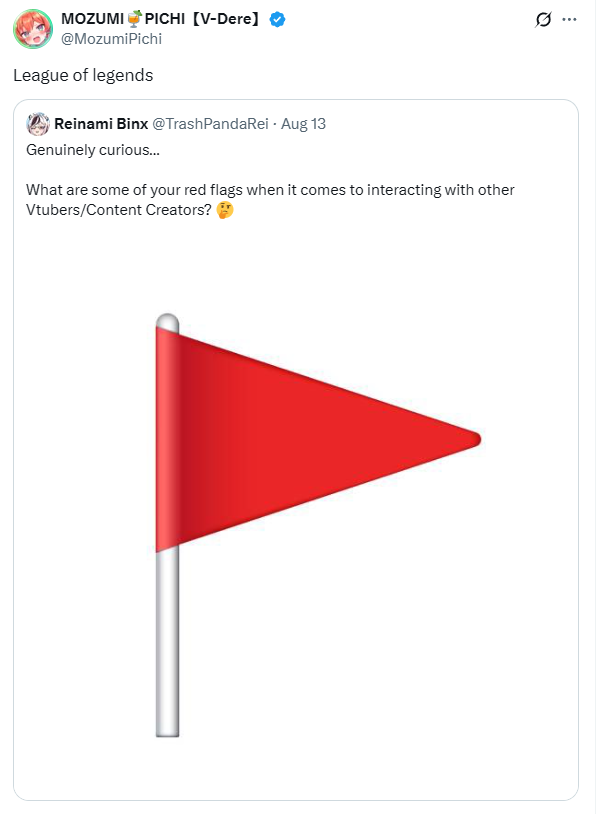Click the flag's white pole bottom
The height and width of the screenshot is (814, 609).
pos(167,722)
